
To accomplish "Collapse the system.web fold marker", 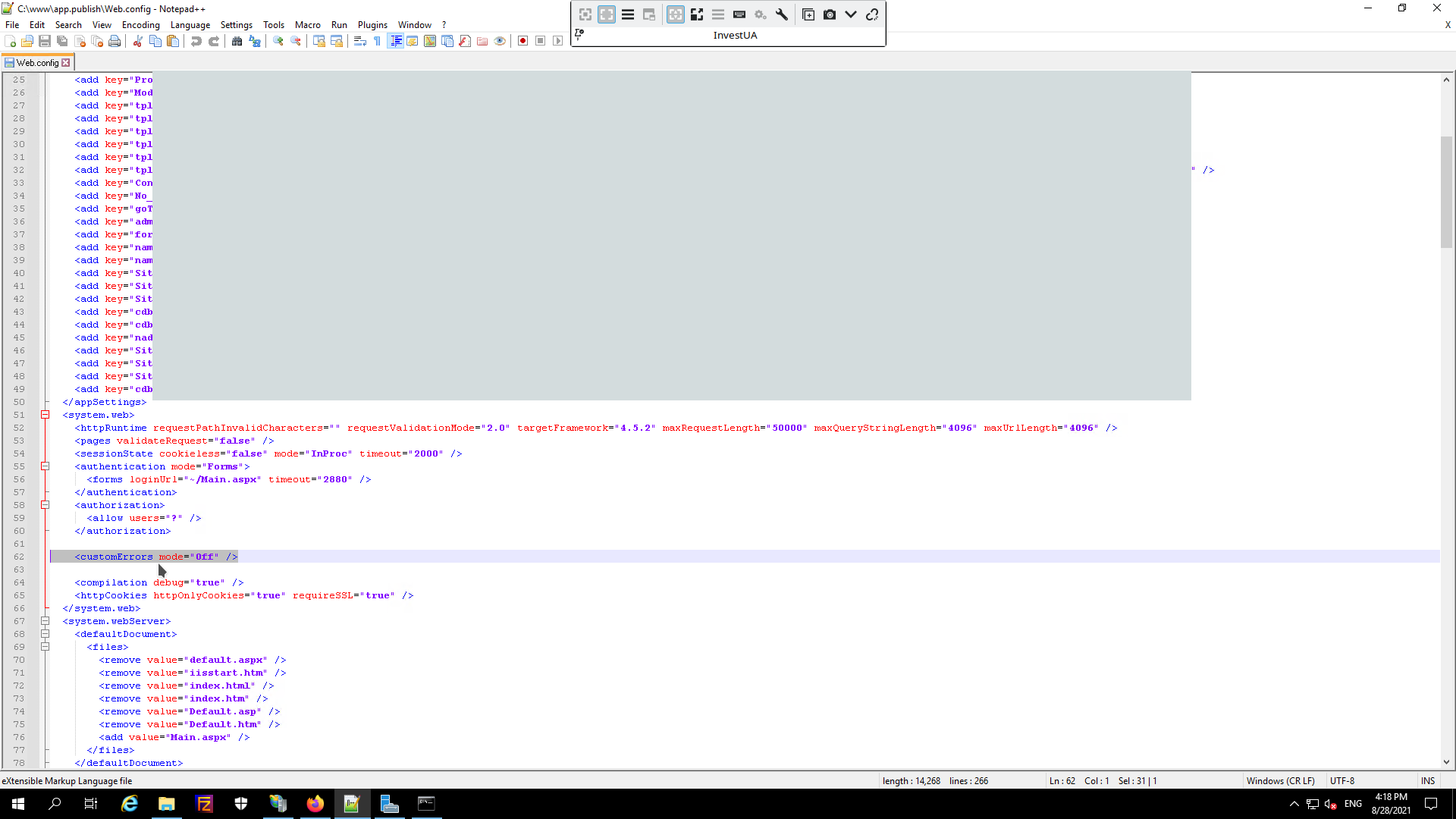I will coord(45,415).
